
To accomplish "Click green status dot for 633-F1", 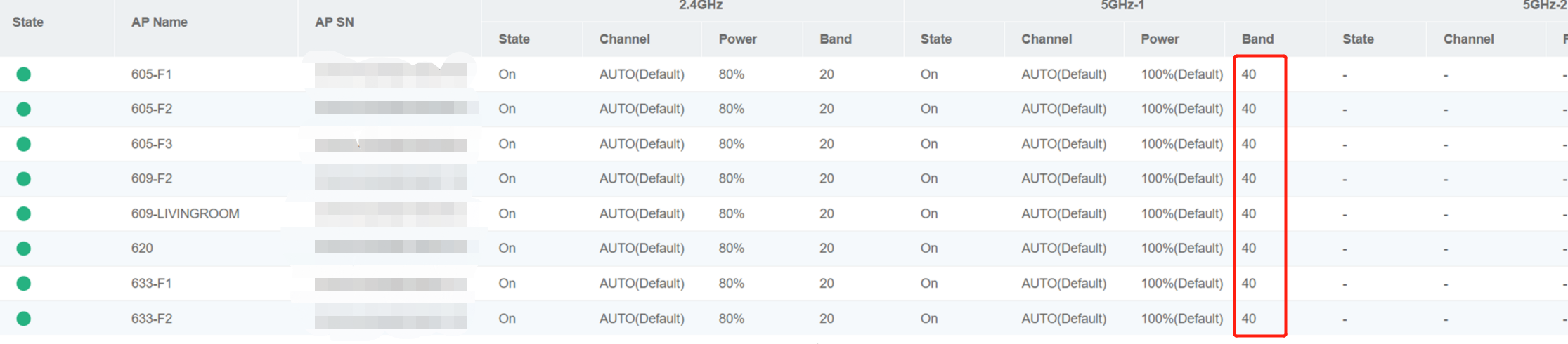I will pyautogui.click(x=23, y=284).
